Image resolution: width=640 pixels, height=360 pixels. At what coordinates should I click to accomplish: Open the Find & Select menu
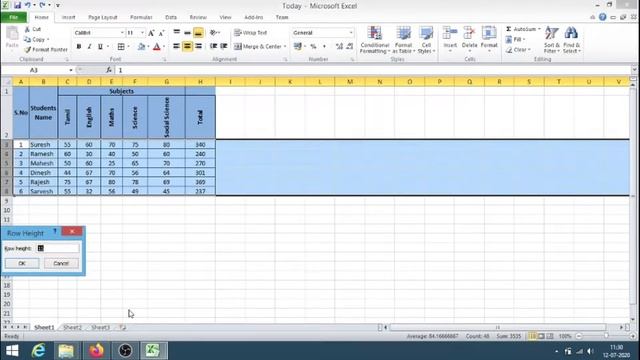(x=571, y=39)
